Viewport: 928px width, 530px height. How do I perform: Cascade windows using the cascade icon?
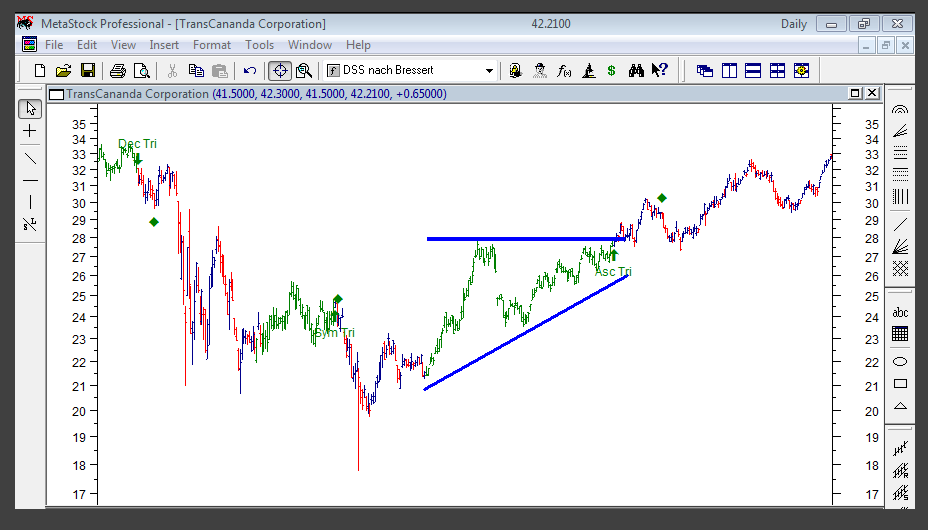pos(704,71)
